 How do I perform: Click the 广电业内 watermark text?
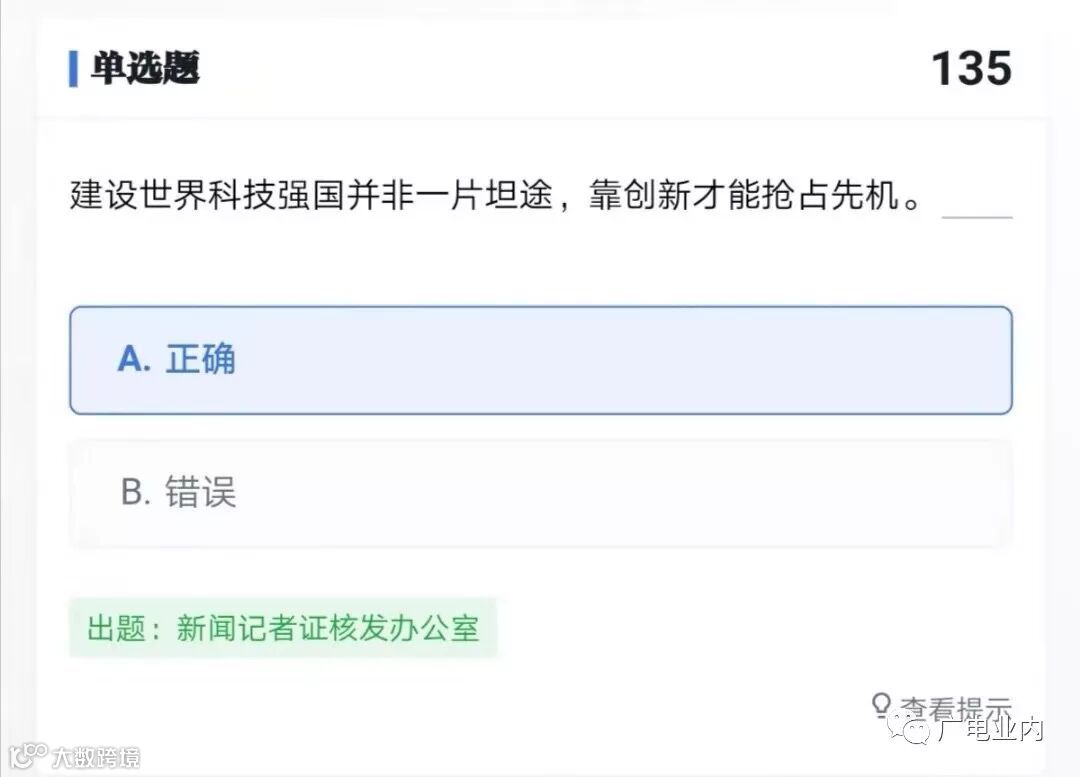tap(990, 730)
